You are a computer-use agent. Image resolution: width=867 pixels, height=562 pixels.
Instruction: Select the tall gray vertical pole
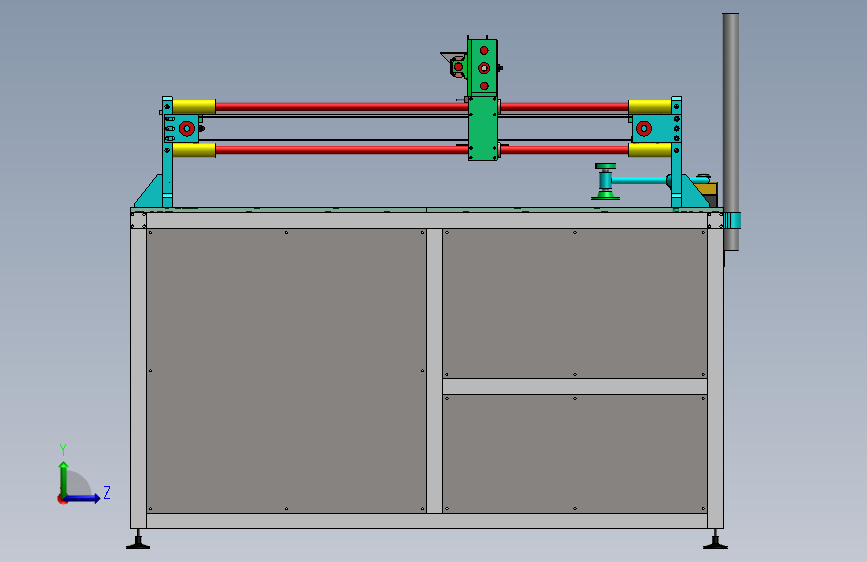pyautogui.click(x=730, y=132)
